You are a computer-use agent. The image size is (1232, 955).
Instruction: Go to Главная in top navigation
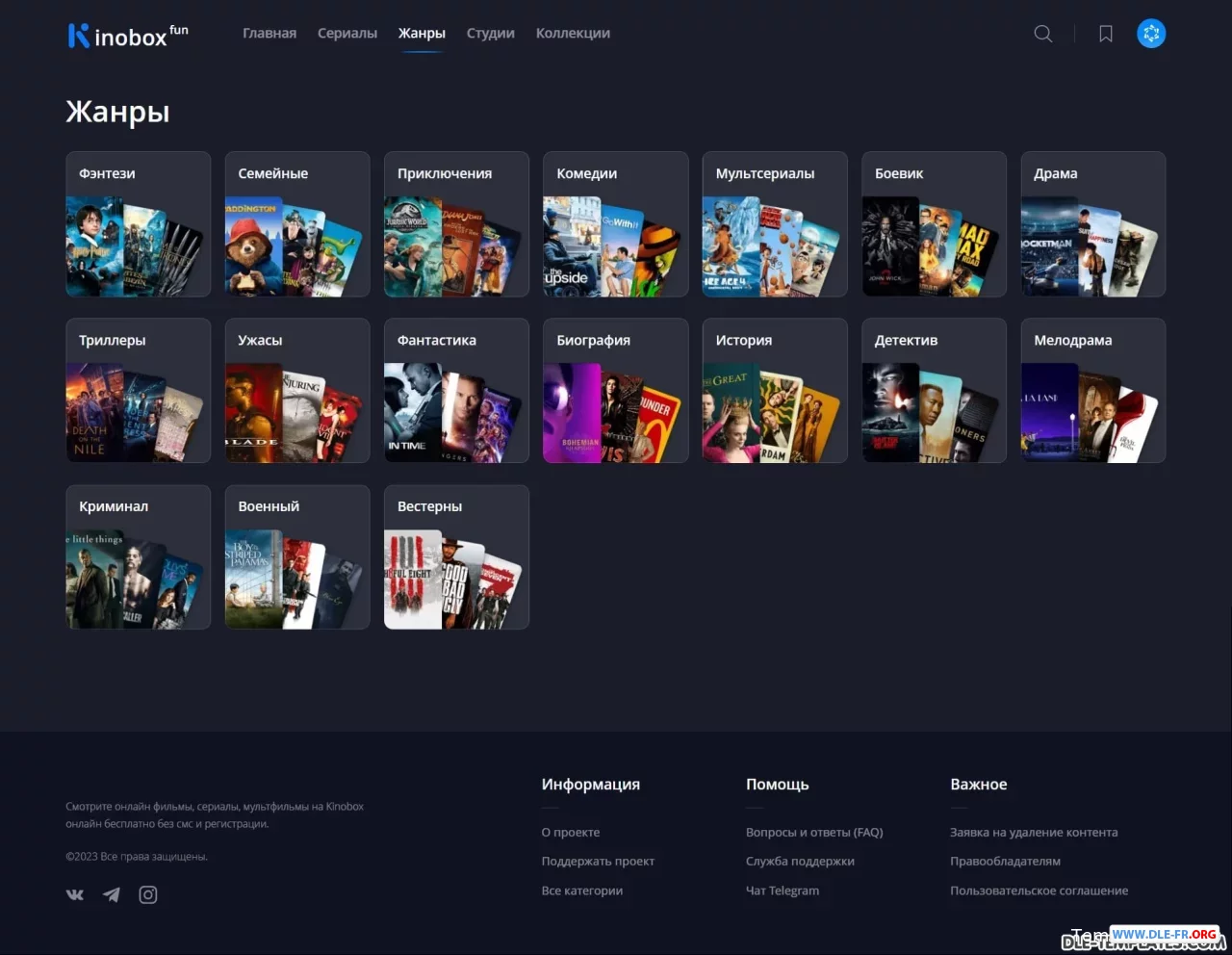tap(269, 33)
